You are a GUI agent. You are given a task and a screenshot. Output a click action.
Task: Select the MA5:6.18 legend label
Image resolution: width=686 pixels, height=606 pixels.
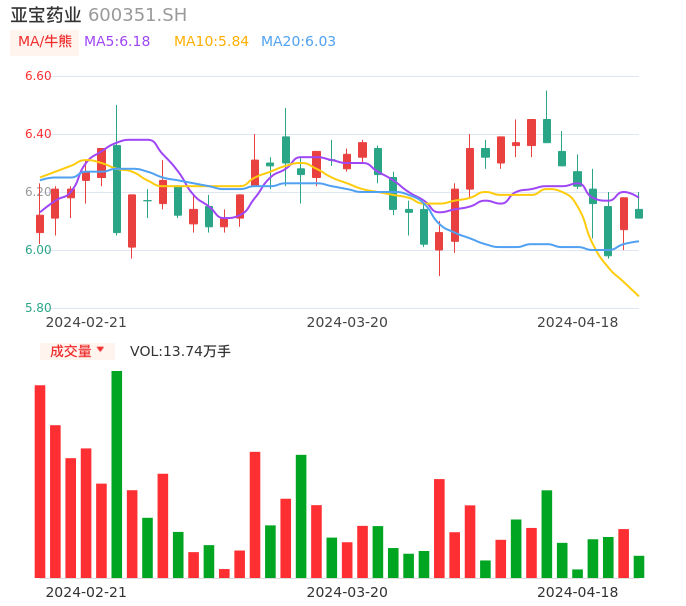click(117, 42)
